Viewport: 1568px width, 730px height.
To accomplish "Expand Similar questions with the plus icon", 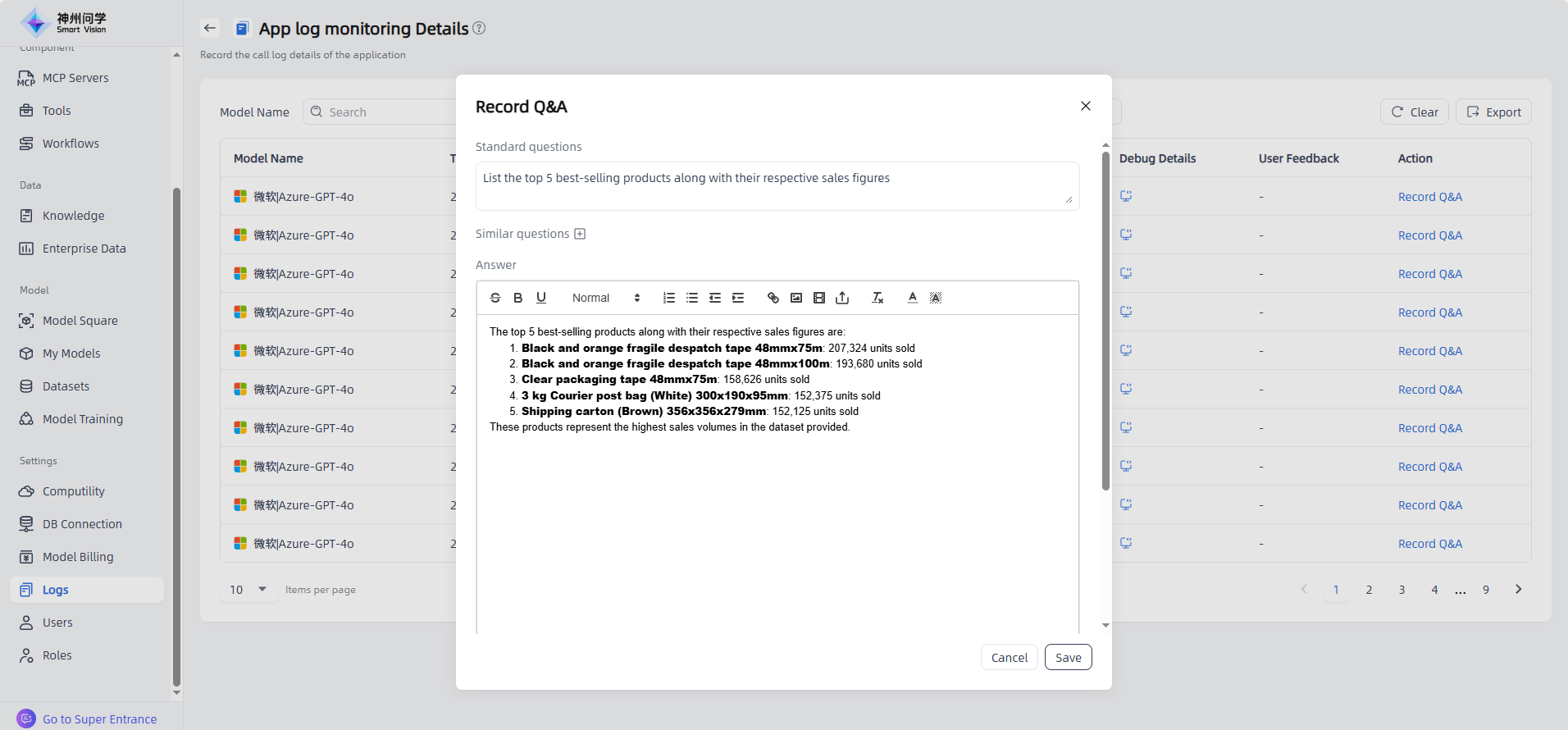I will coord(580,234).
